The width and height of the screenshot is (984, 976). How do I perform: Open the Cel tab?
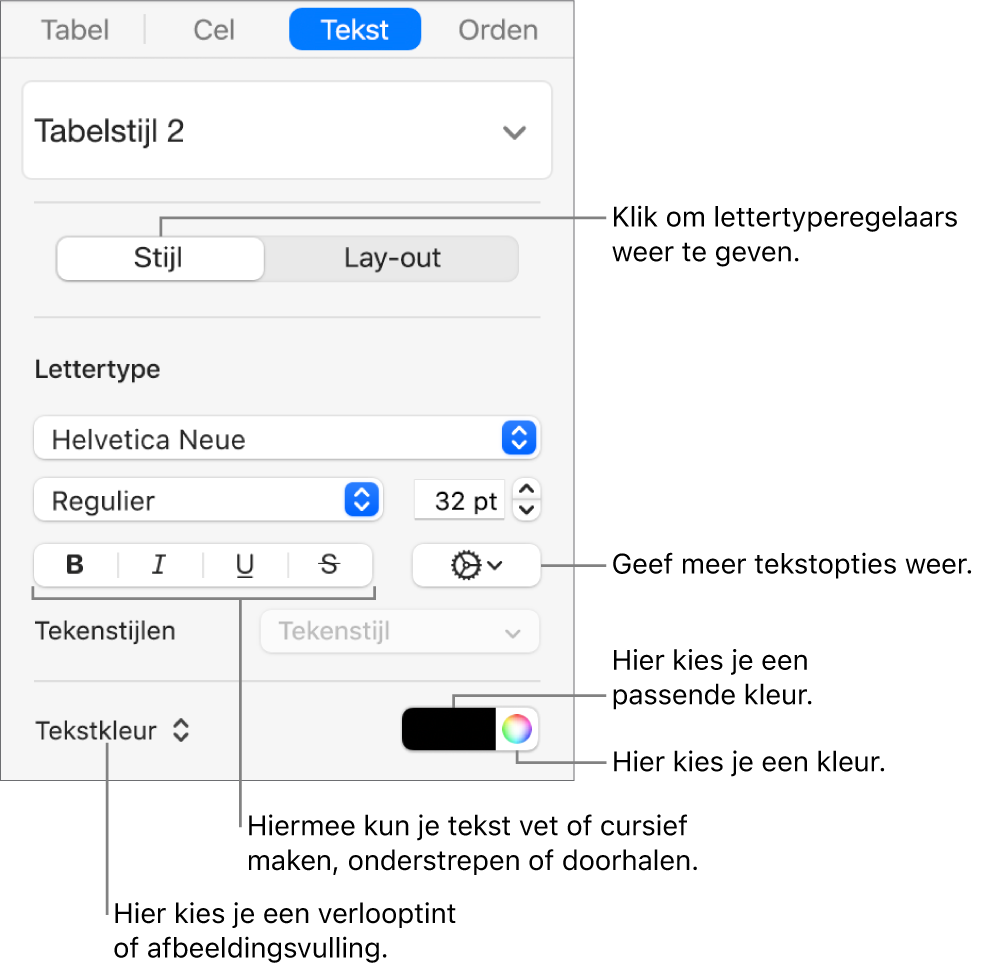tap(212, 29)
